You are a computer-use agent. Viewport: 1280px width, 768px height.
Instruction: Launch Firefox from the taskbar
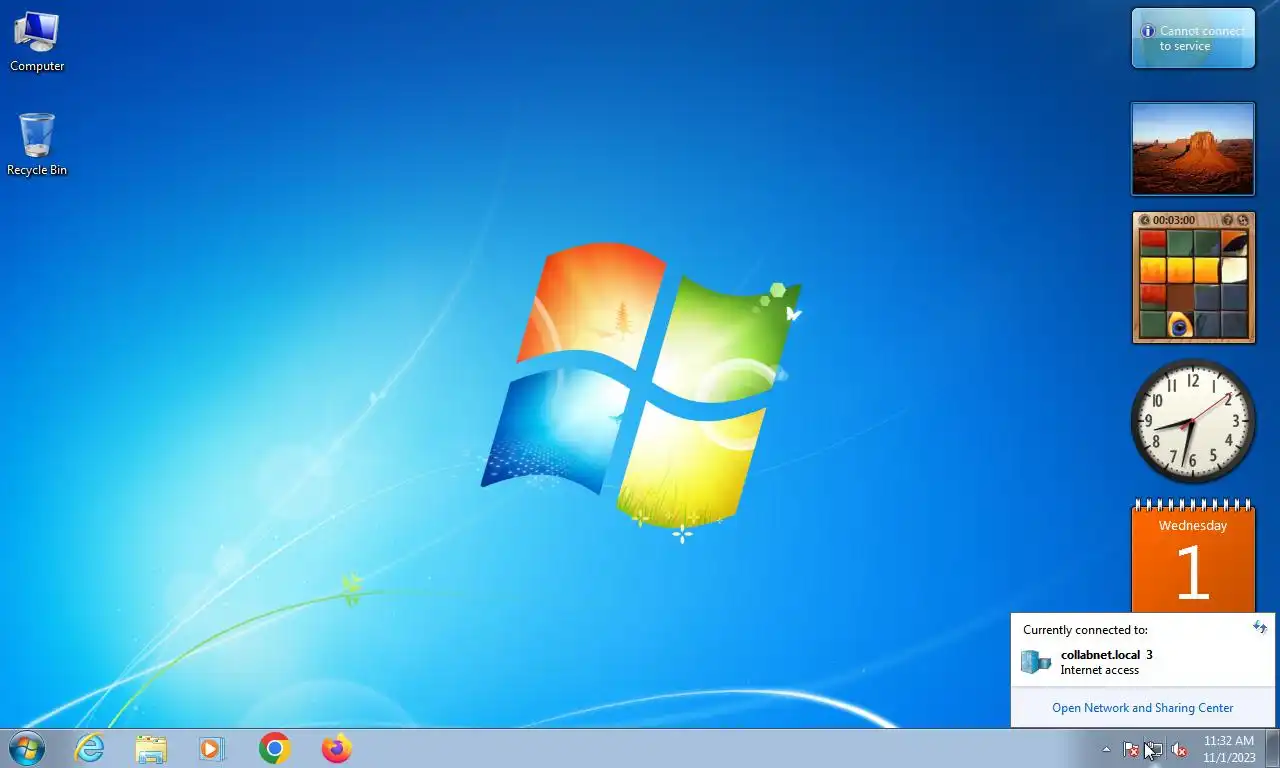coord(337,748)
